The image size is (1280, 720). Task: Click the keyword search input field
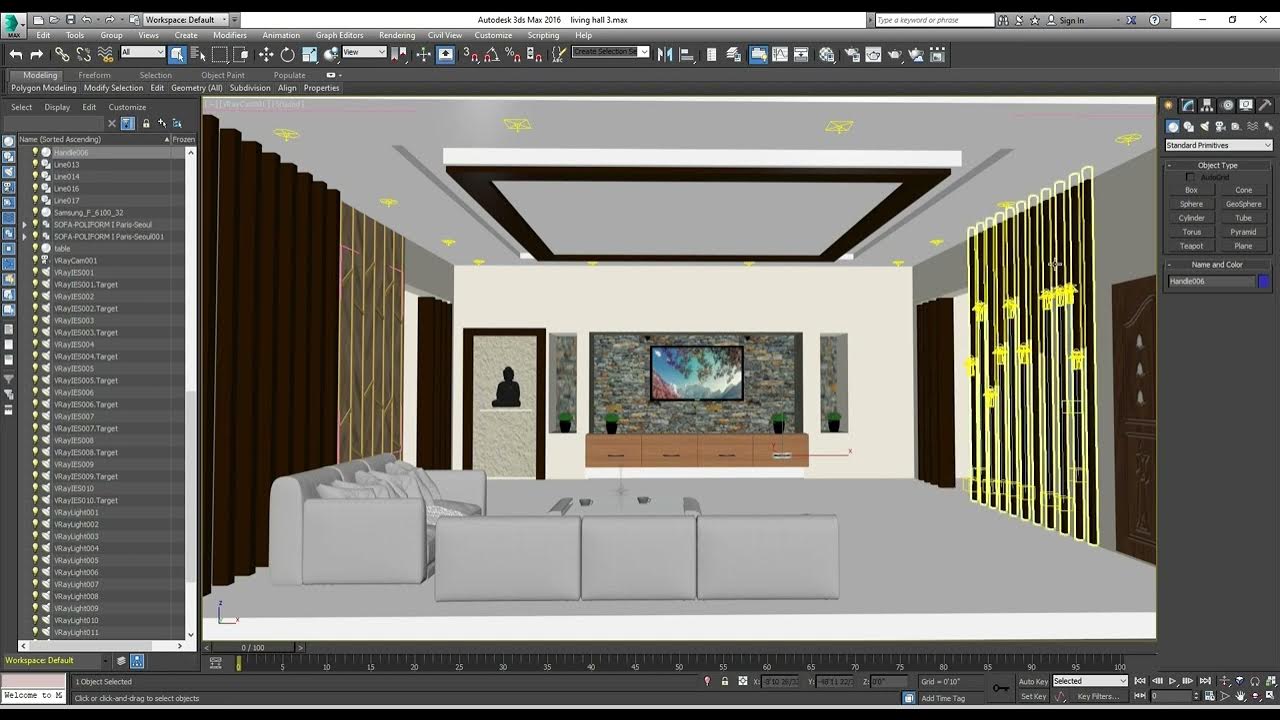pyautogui.click(x=934, y=20)
